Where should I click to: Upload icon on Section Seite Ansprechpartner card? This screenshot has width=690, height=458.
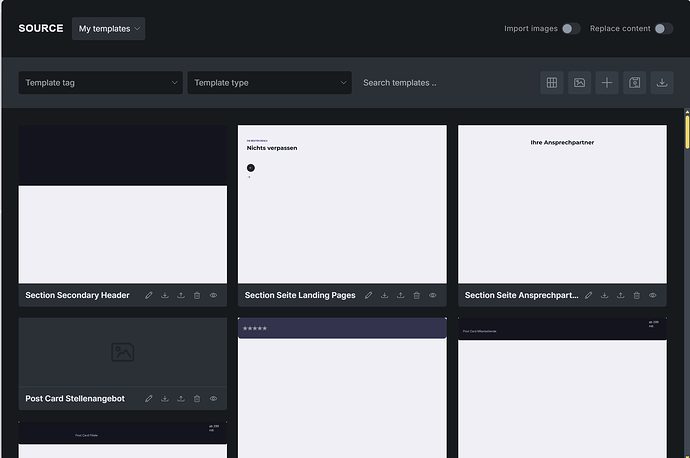coord(621,296)
